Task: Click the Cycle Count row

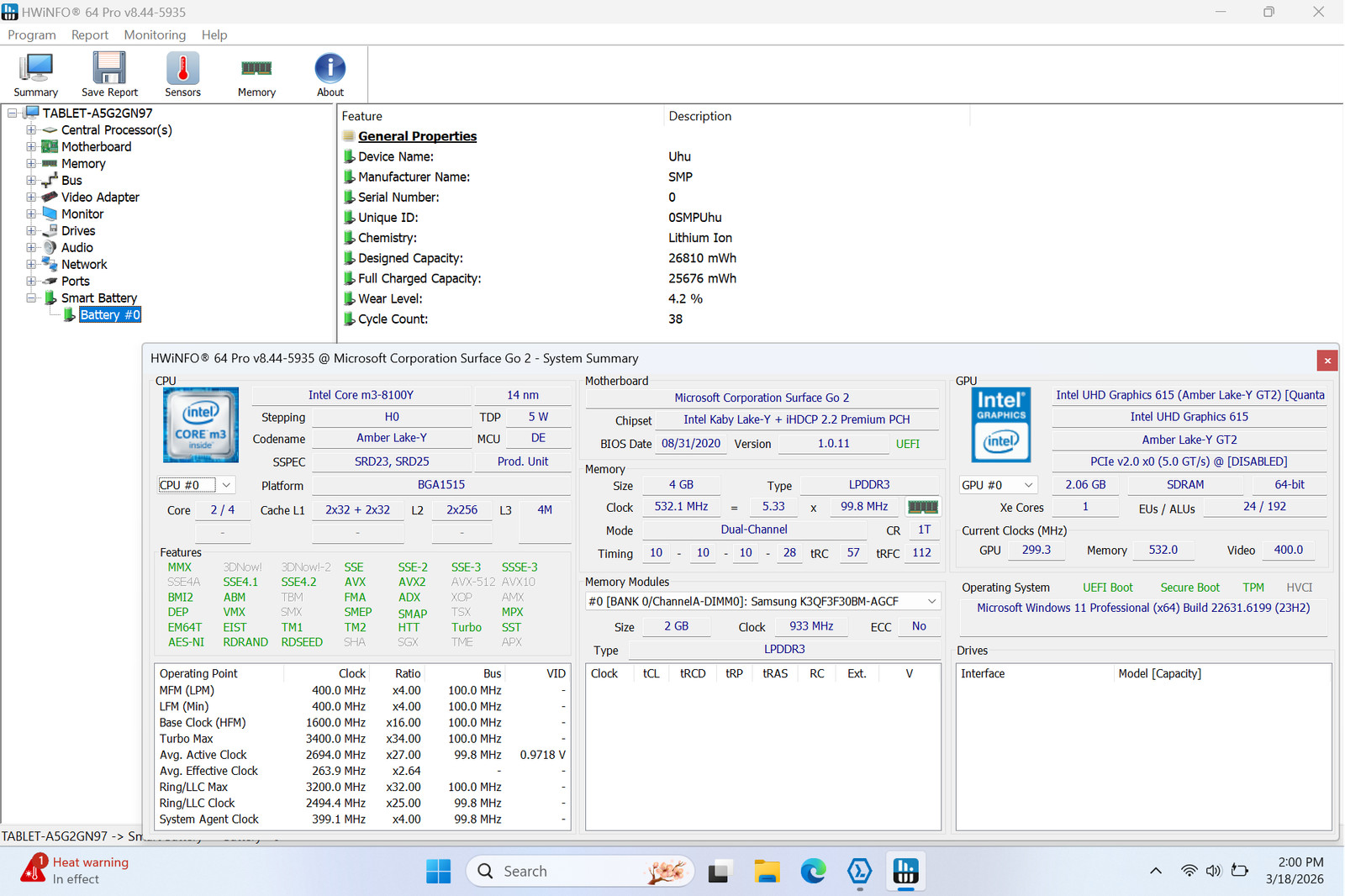Action: 513,319
